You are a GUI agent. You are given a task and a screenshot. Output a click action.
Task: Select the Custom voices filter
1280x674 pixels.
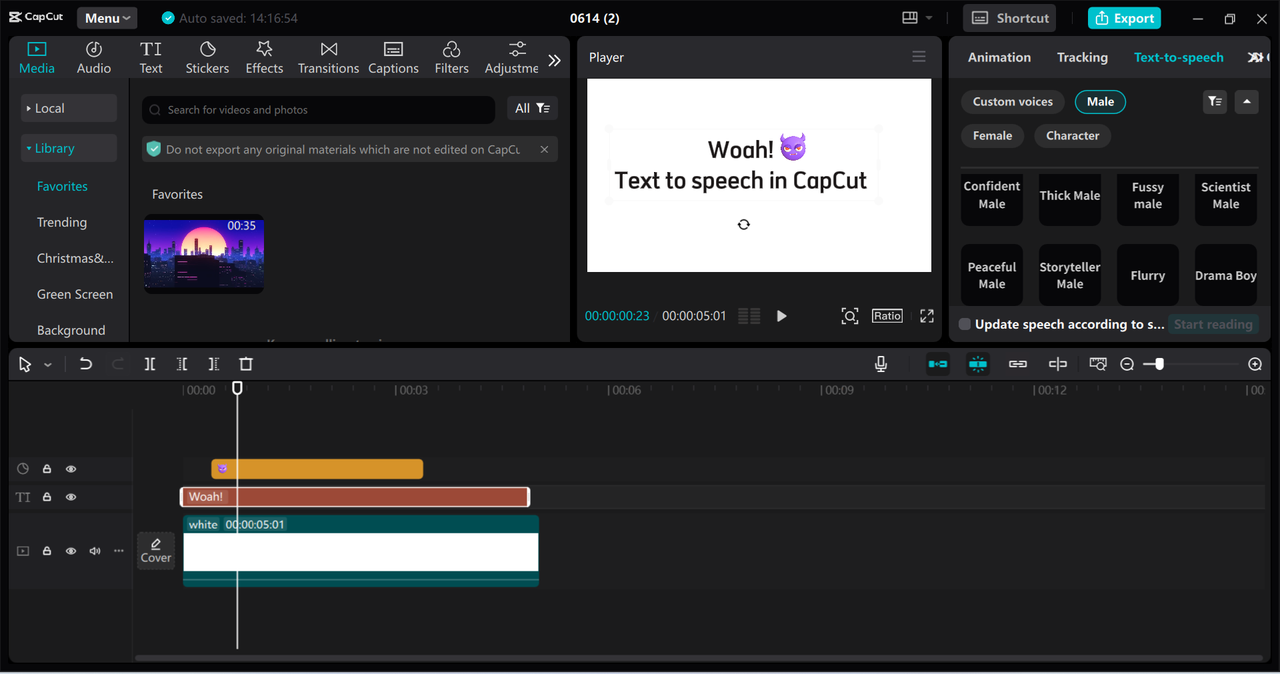1013,102
